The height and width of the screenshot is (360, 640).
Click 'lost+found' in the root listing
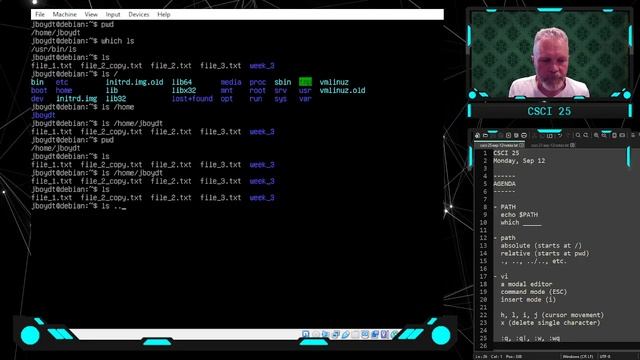click(192, 99)
